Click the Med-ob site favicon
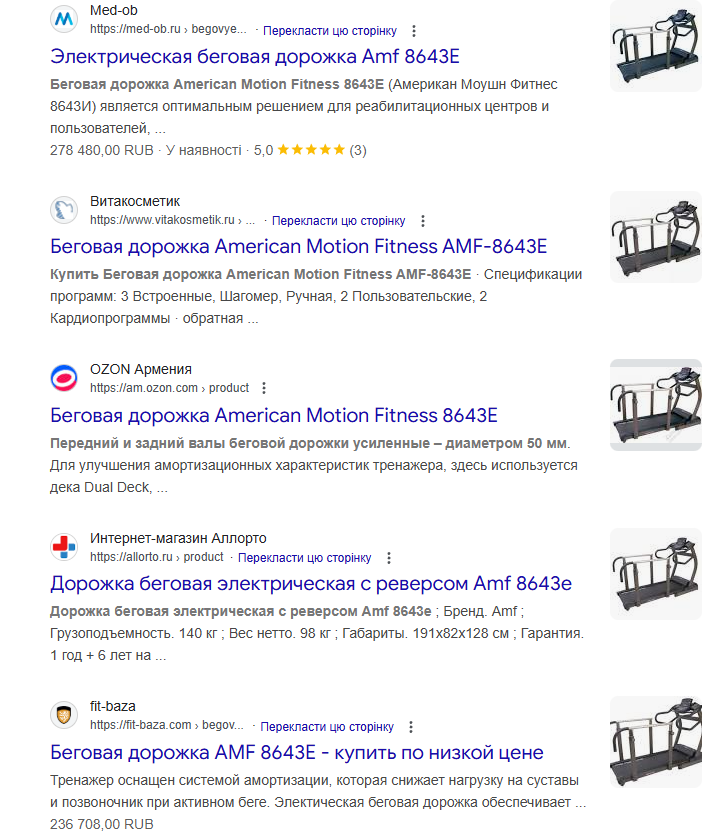 point(62,18)
